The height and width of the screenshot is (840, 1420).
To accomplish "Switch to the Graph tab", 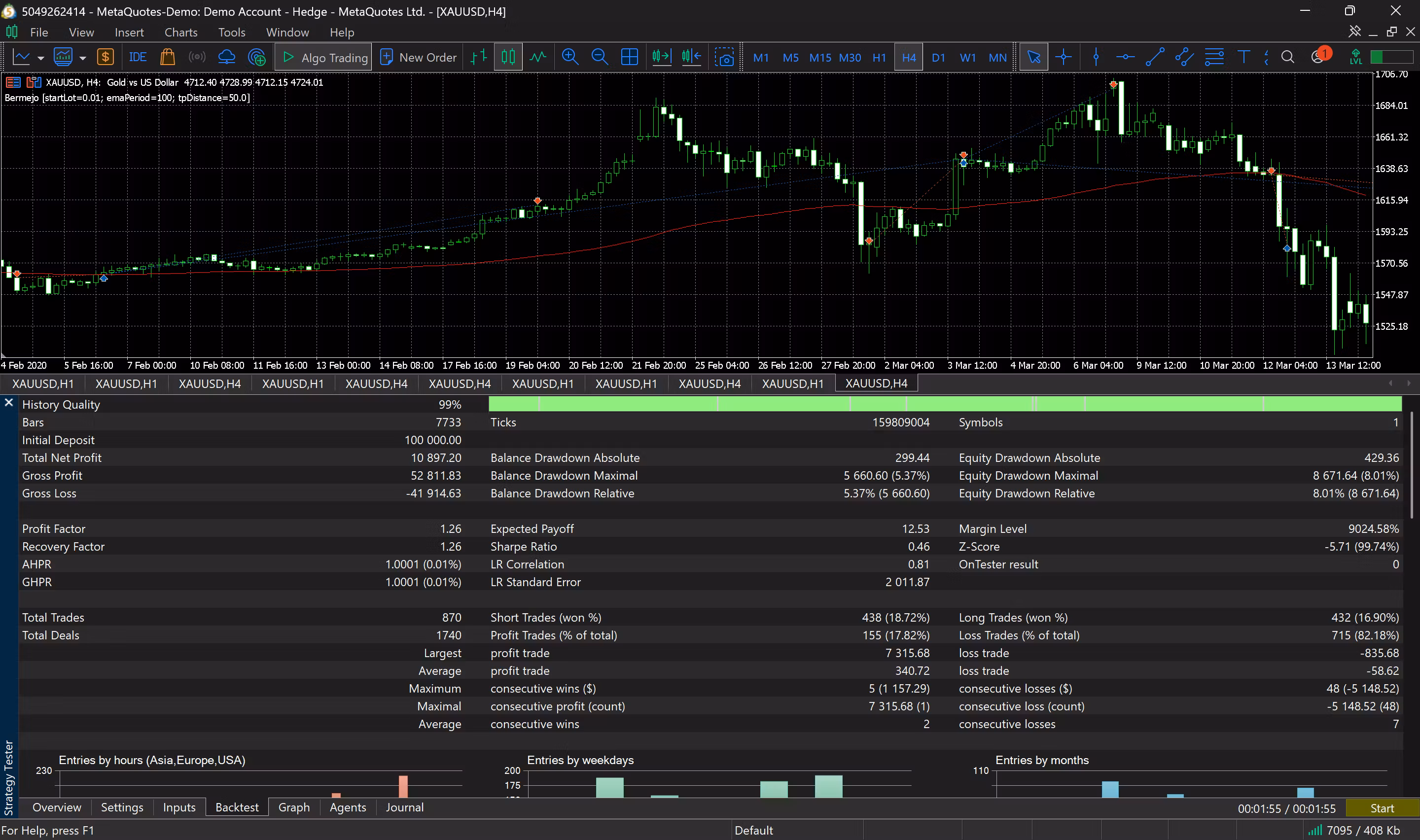I will coord(294,807).
